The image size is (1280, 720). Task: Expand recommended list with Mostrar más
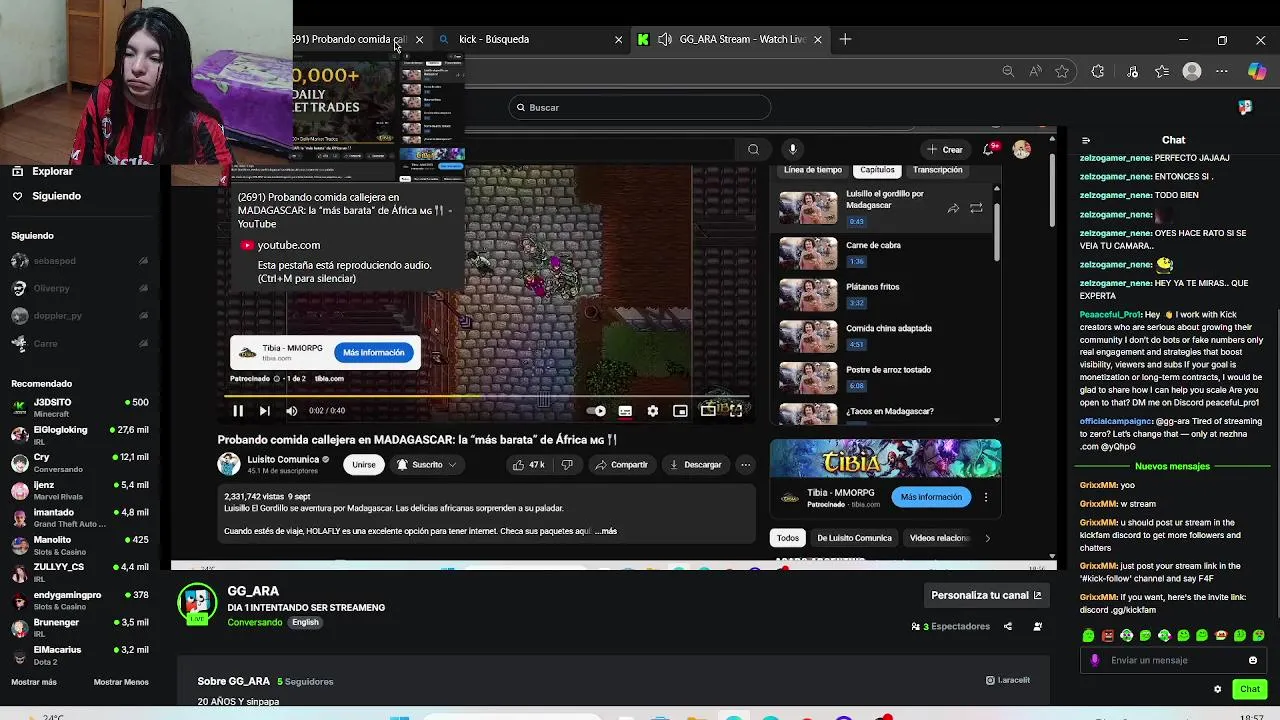point(34,682)
